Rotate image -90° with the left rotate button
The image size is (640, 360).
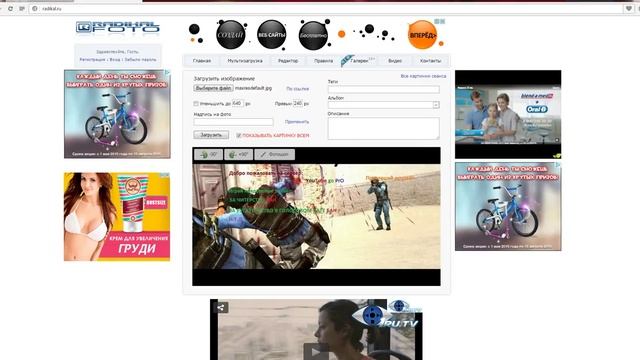[x=209, y=154]
